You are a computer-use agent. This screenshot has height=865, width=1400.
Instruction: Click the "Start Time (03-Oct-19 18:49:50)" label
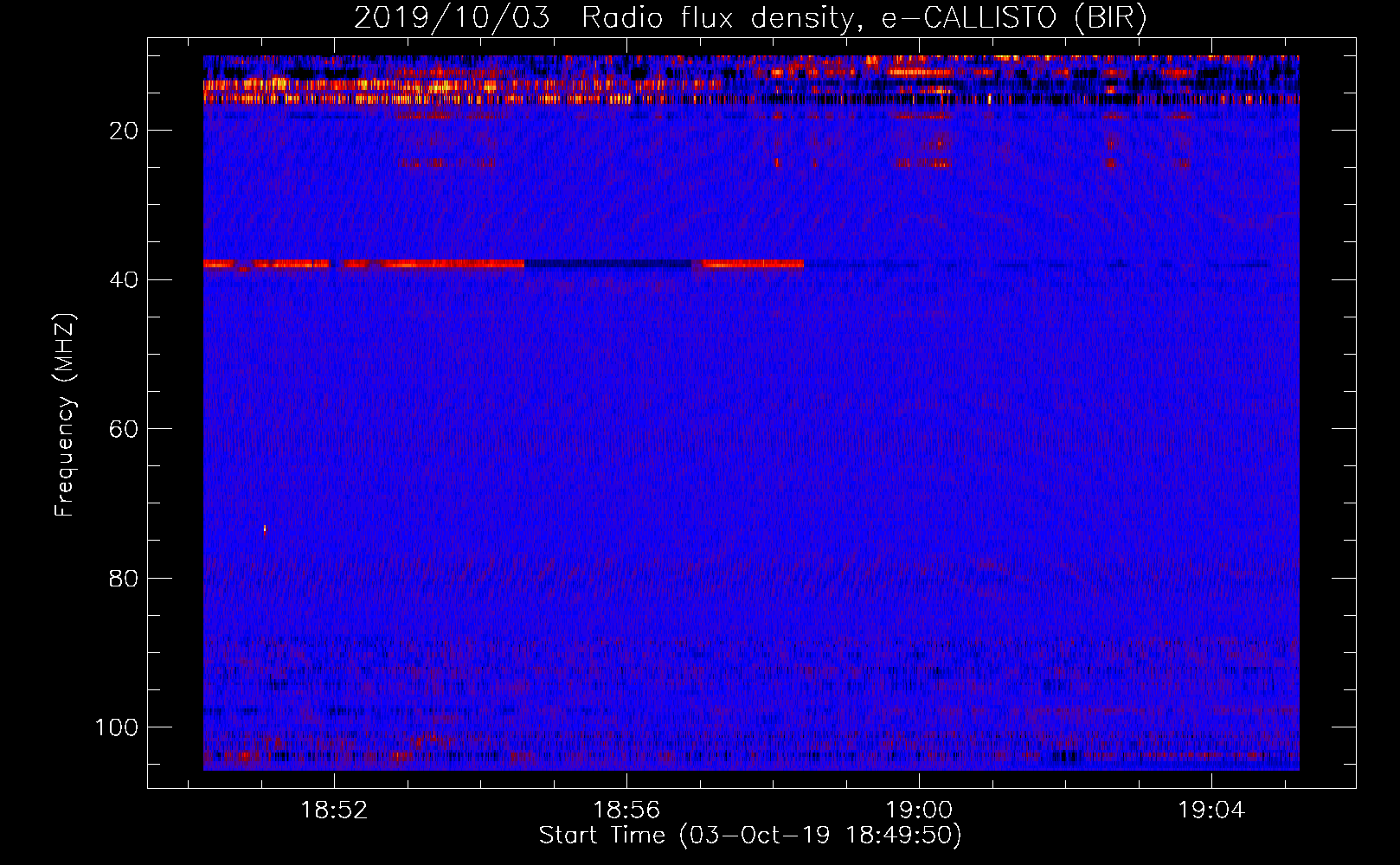coord(750,836)
